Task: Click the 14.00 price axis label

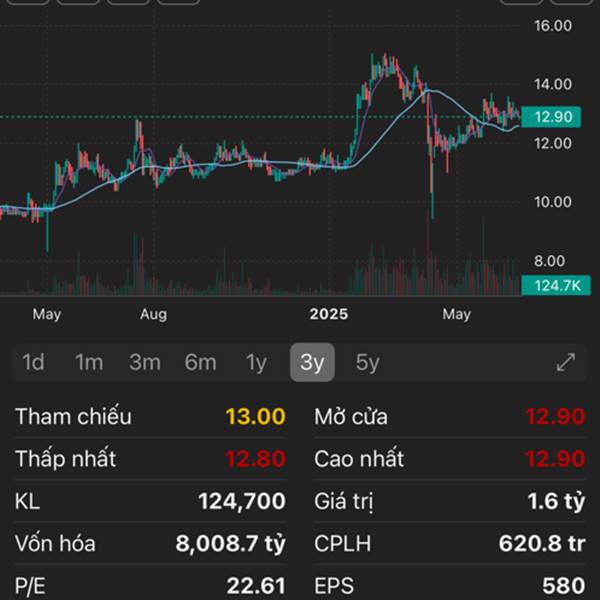Action: pos(553,84)
